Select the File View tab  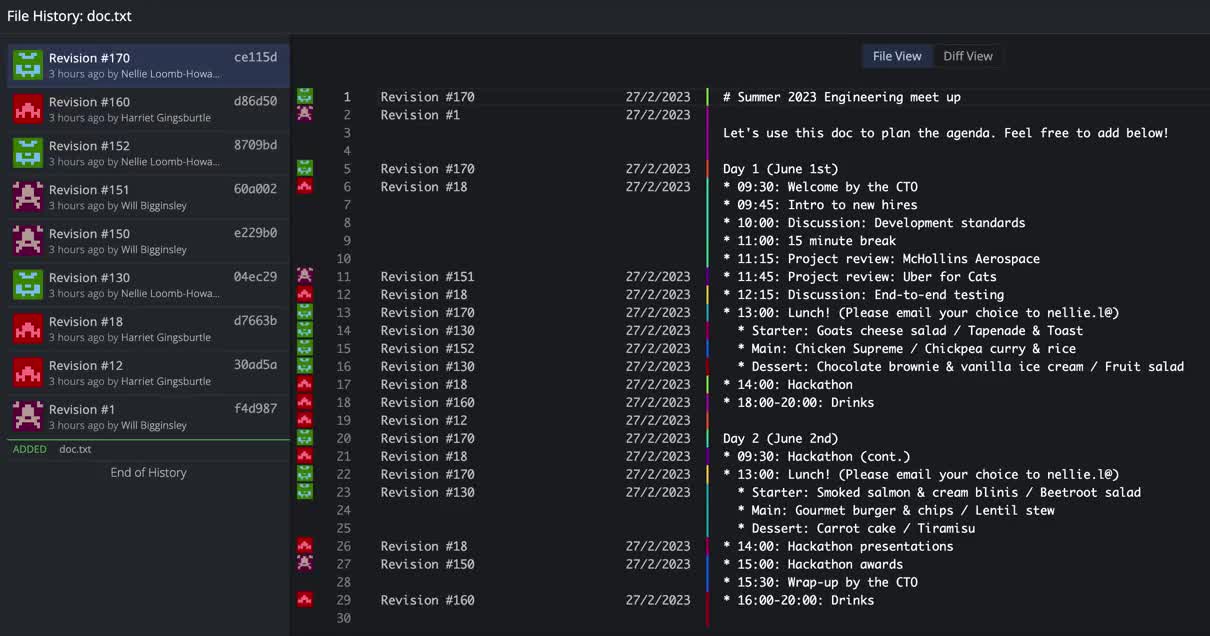[897, 56]
